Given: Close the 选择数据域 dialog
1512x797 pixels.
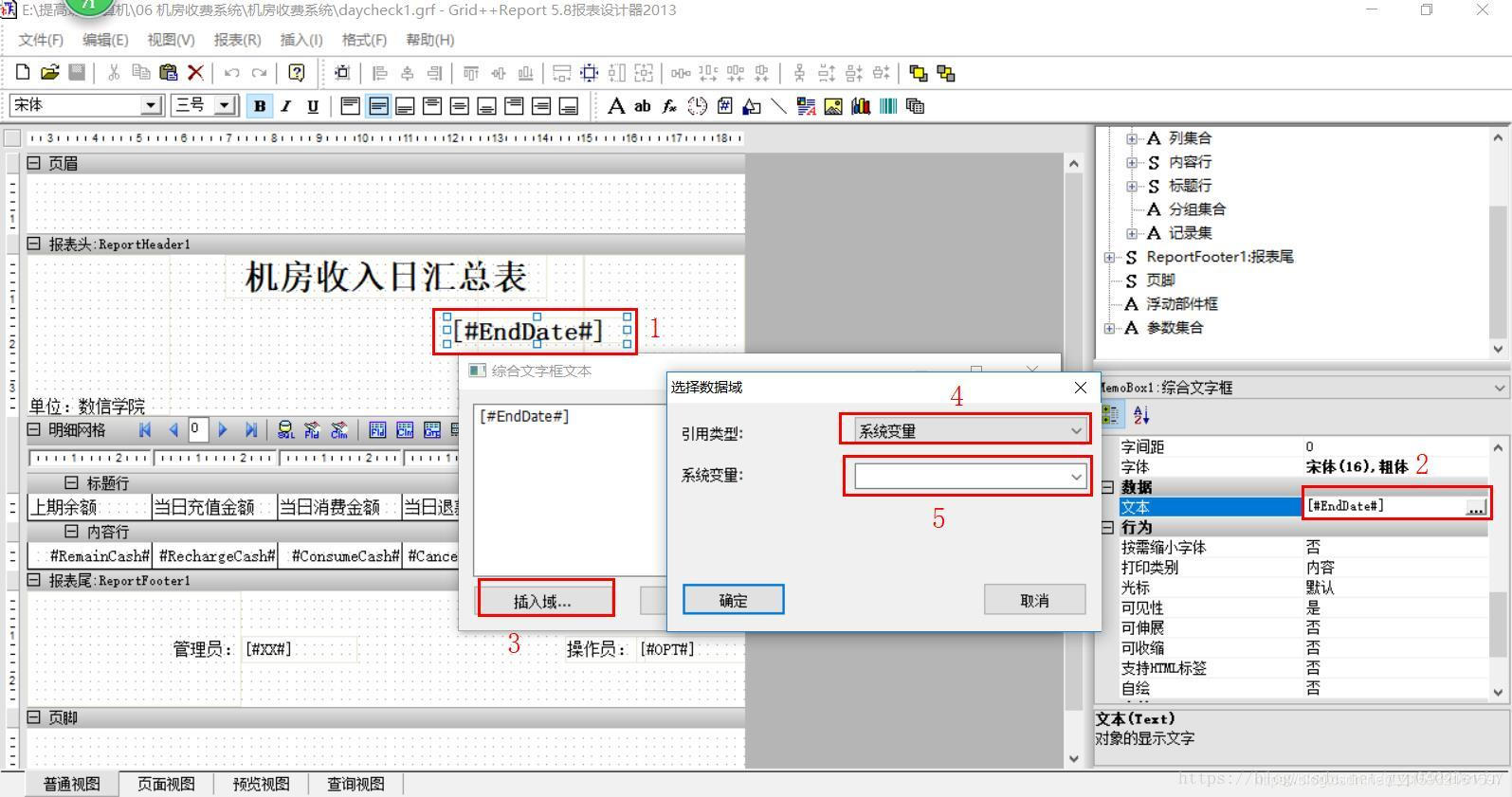Looking at the screenshot, I should pyautogui.click(x=1080, y=387).
